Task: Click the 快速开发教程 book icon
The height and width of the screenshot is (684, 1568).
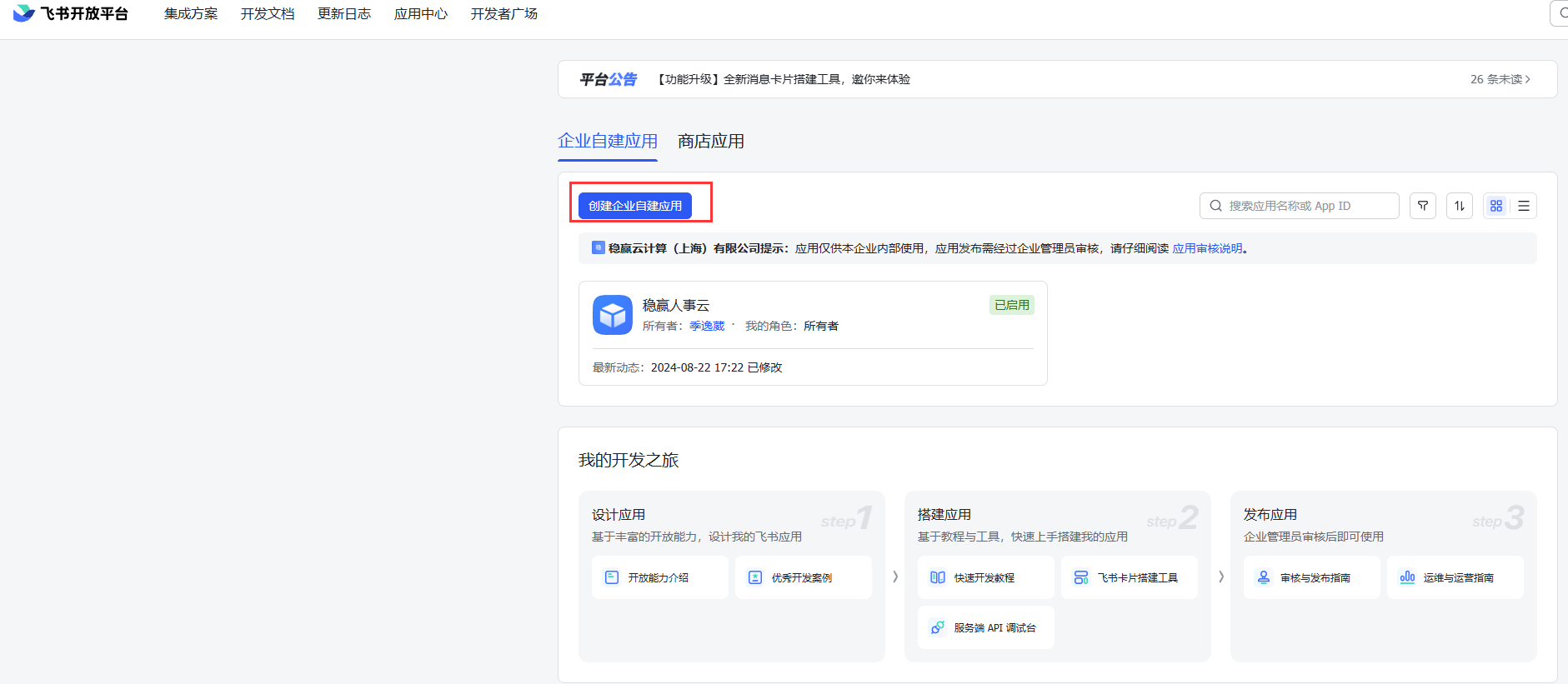Action: (938, 577)
